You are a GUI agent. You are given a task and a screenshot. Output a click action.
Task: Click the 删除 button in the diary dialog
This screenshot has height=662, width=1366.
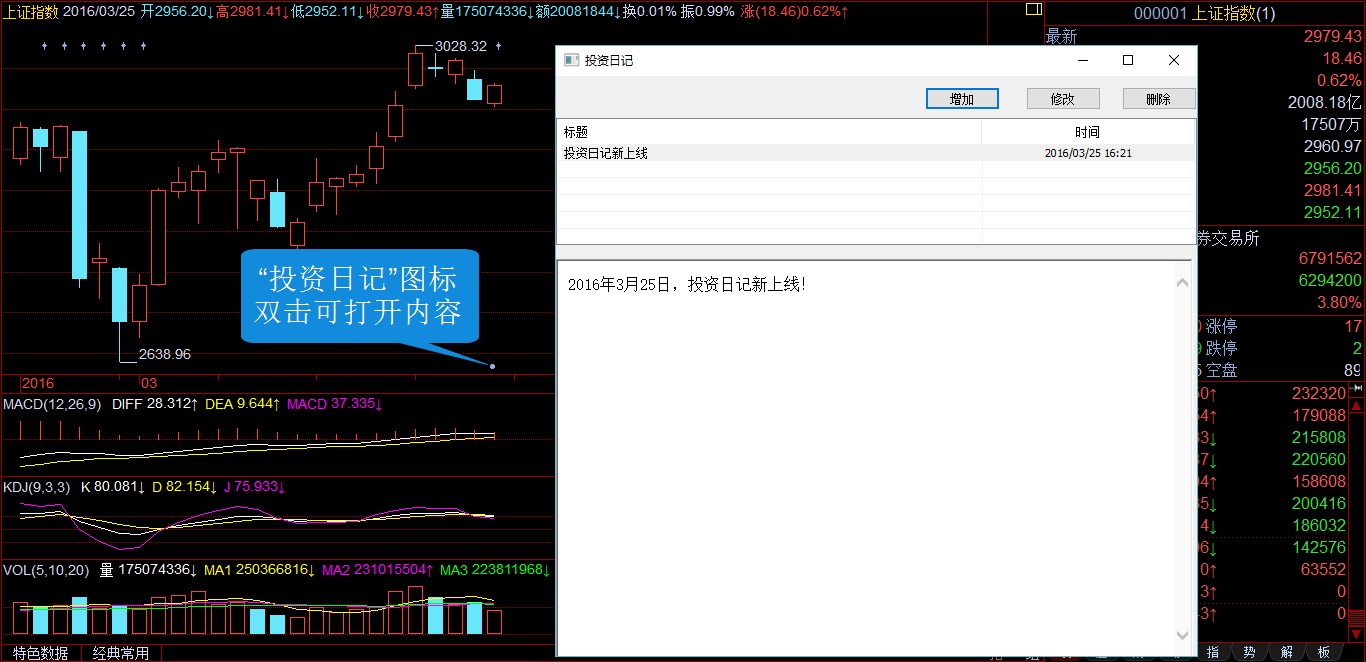(1159, 98)
